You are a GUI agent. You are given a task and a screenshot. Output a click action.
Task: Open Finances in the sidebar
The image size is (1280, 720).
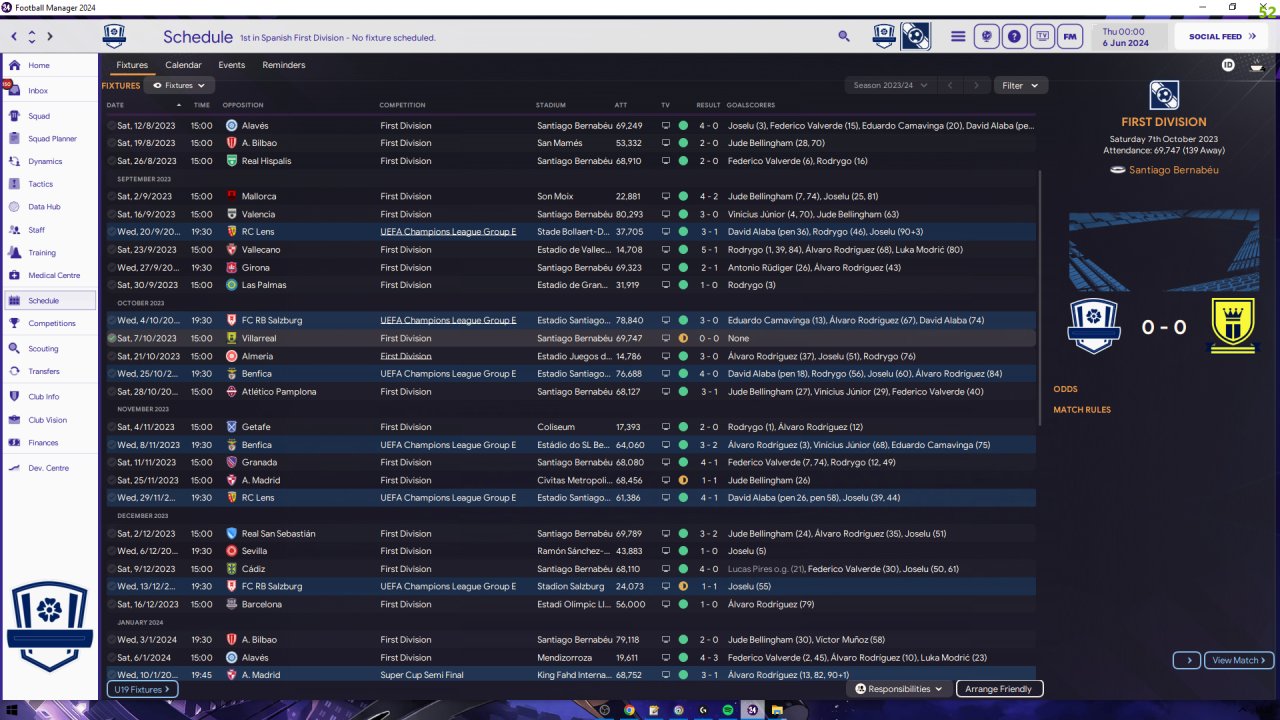click(50, 443)
